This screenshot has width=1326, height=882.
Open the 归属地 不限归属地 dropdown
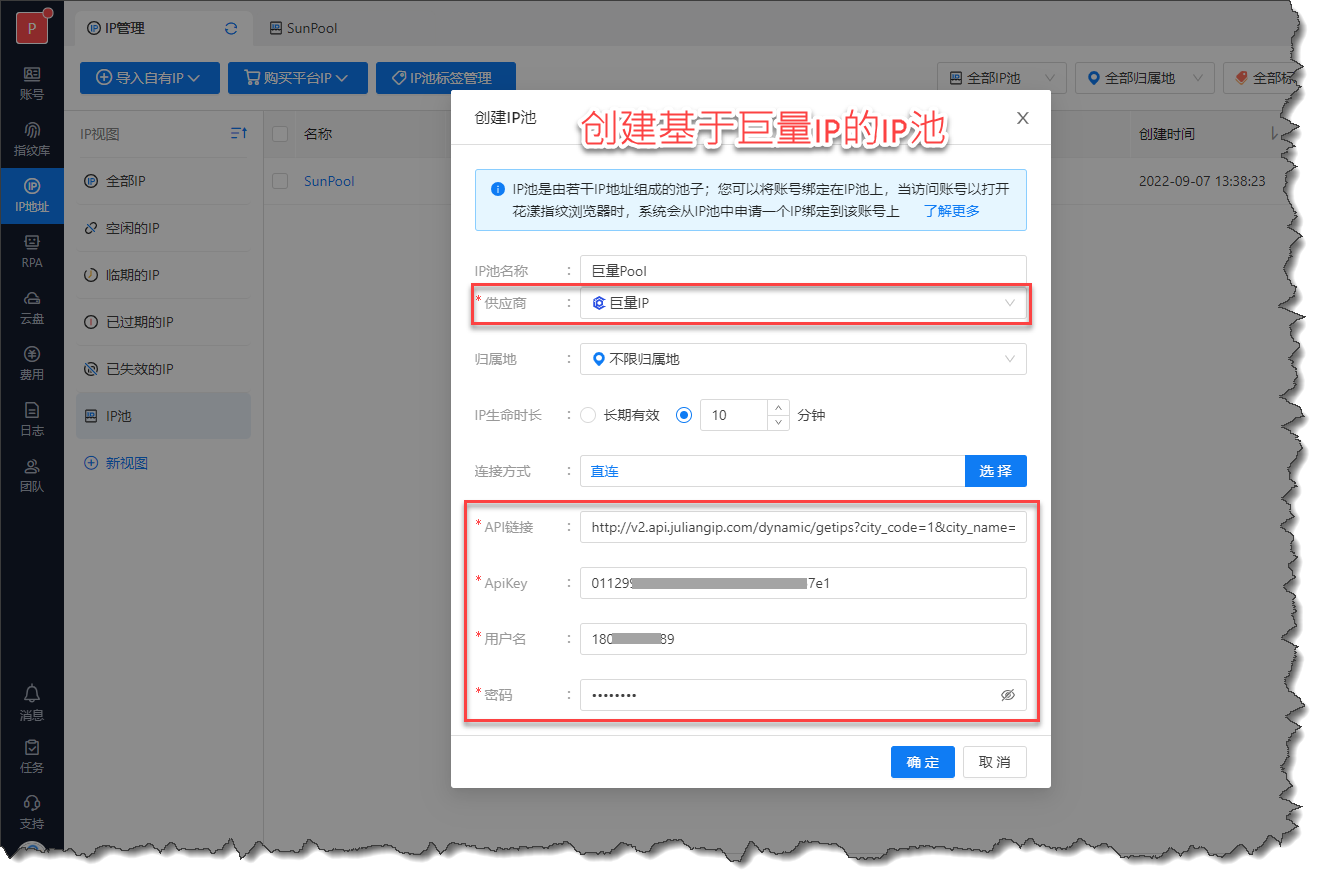coord(803,359)
